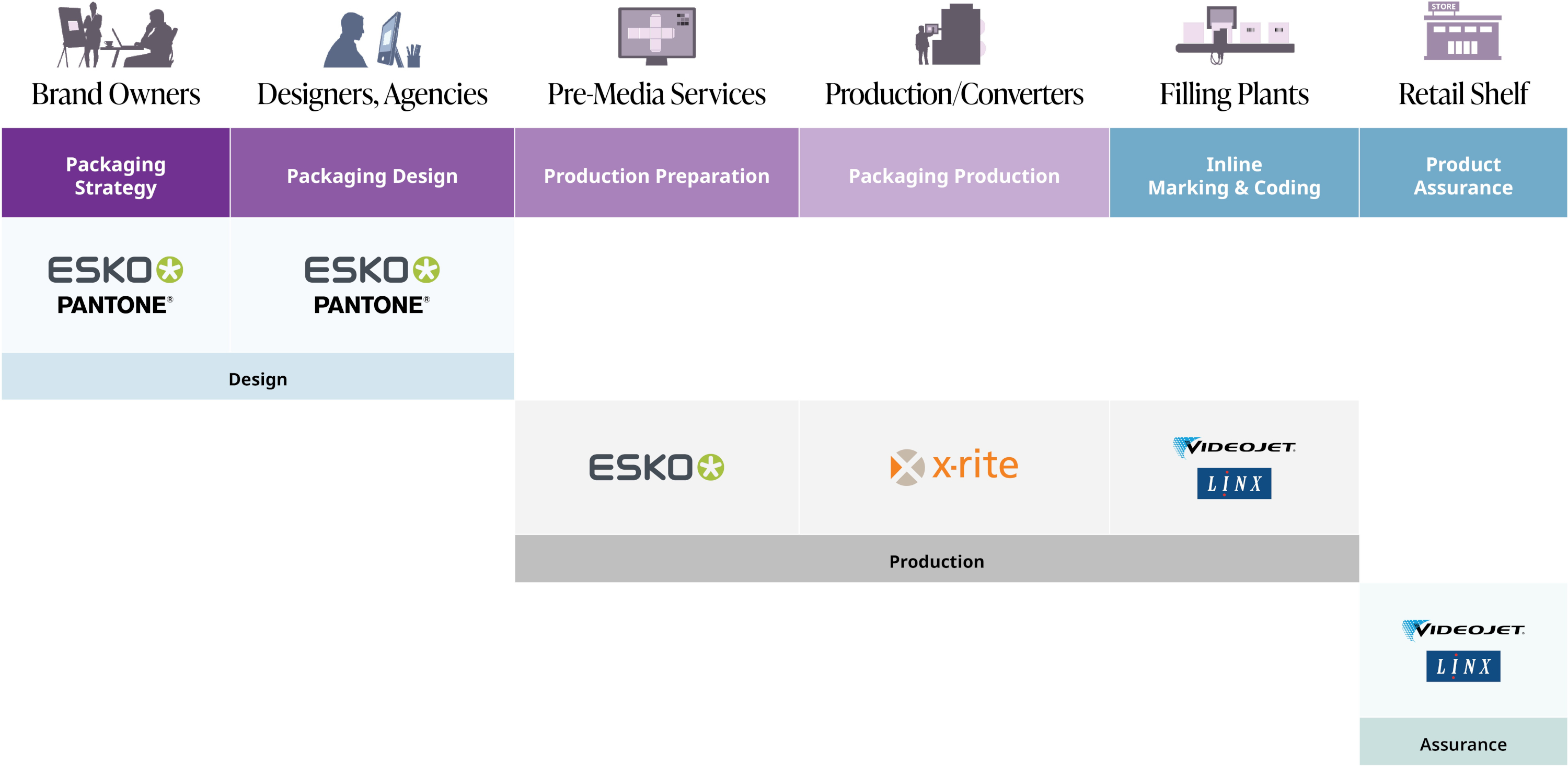
Task: Click the Pantone logo under Packaging Strategy
Action: [x=115, y=305]
